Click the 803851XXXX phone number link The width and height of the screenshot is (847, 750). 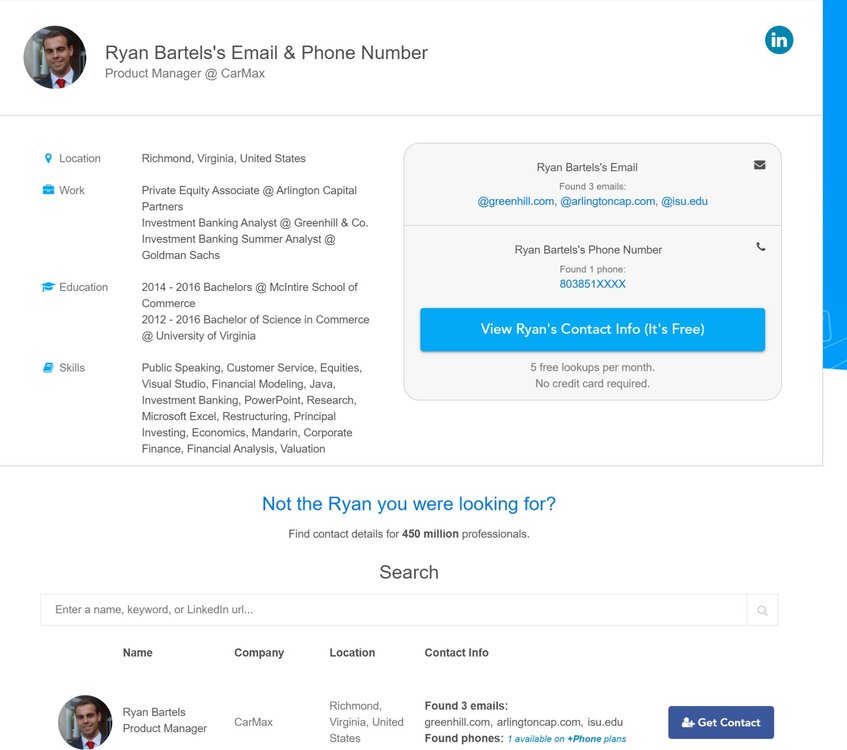click(592, 284)
